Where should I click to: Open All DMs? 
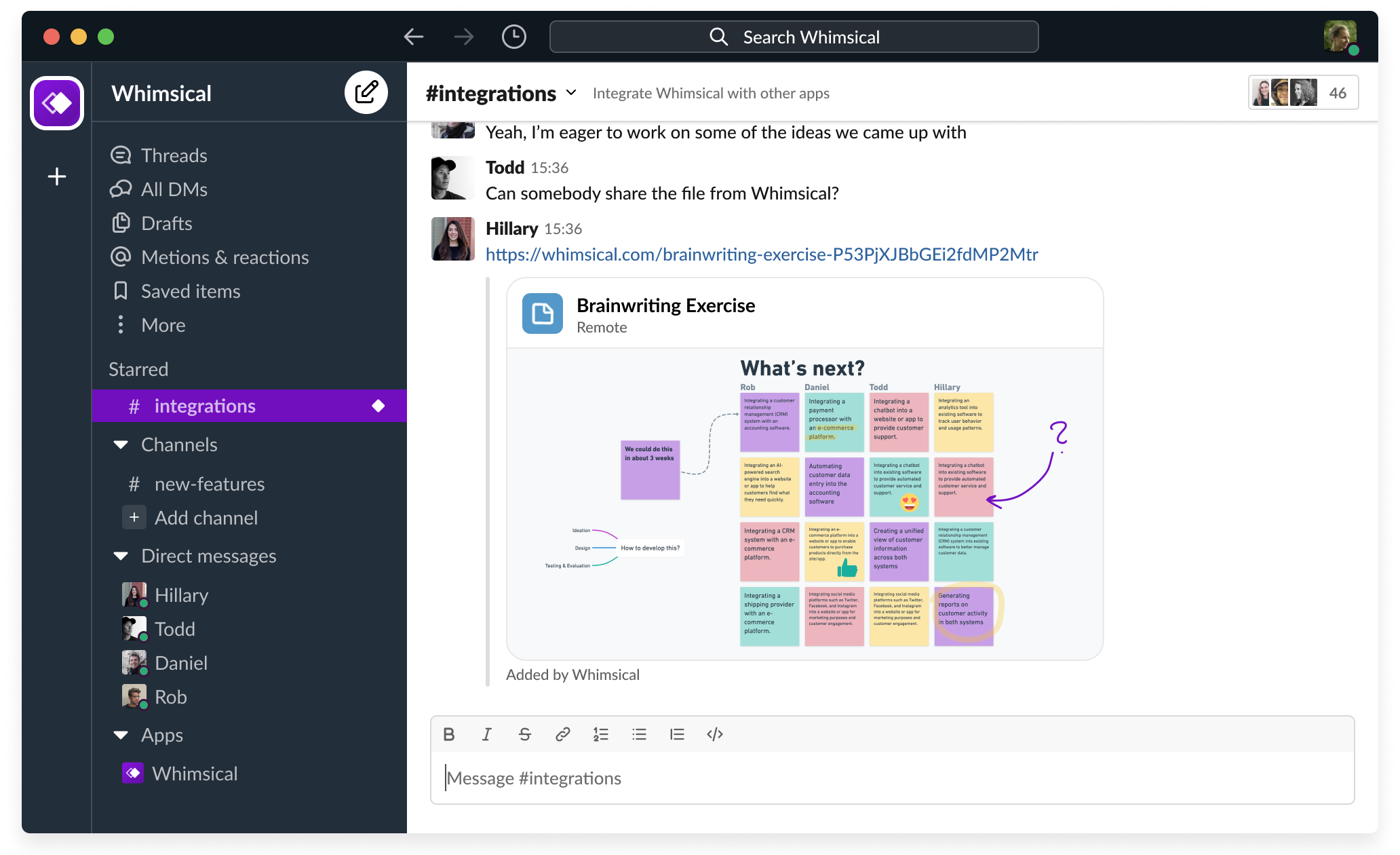pos(174,189)
